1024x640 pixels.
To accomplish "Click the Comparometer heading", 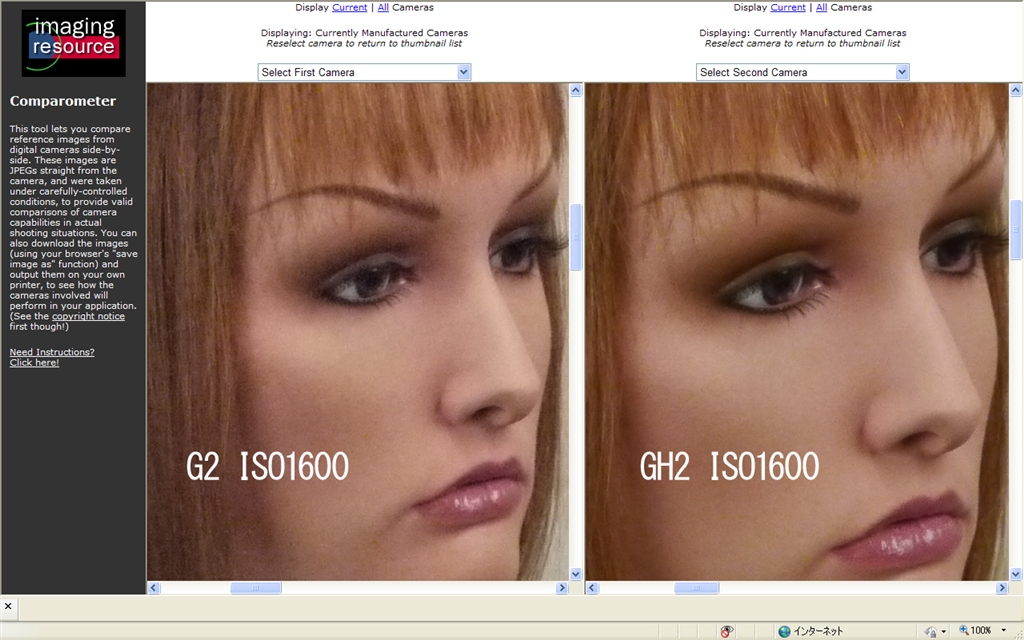I will point(63,101).
